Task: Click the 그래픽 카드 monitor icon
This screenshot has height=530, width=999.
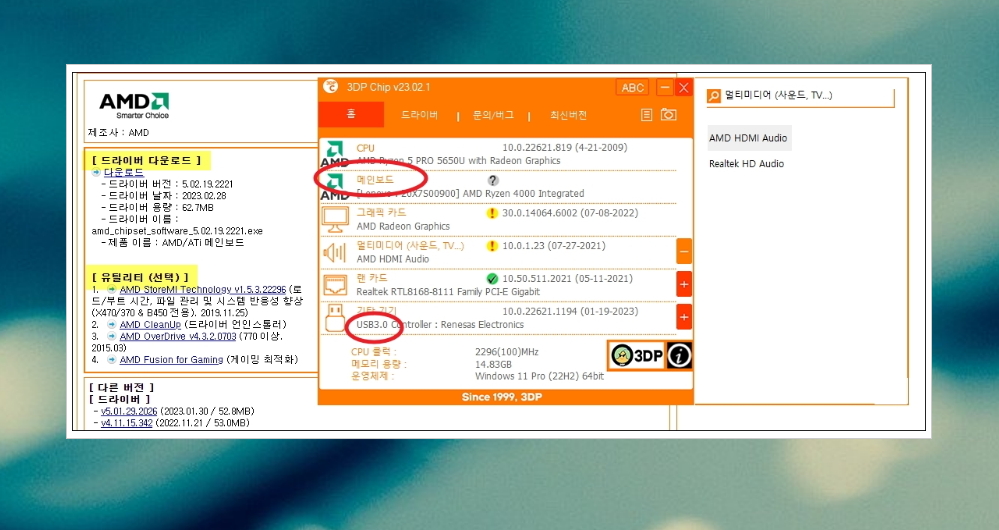Action: coord(335,220)
